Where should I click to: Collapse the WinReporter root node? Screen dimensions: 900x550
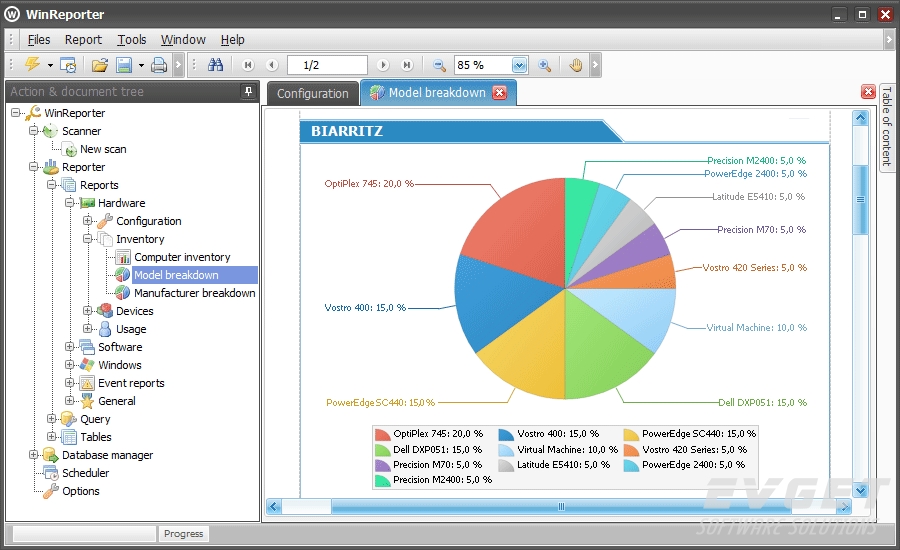15,113
